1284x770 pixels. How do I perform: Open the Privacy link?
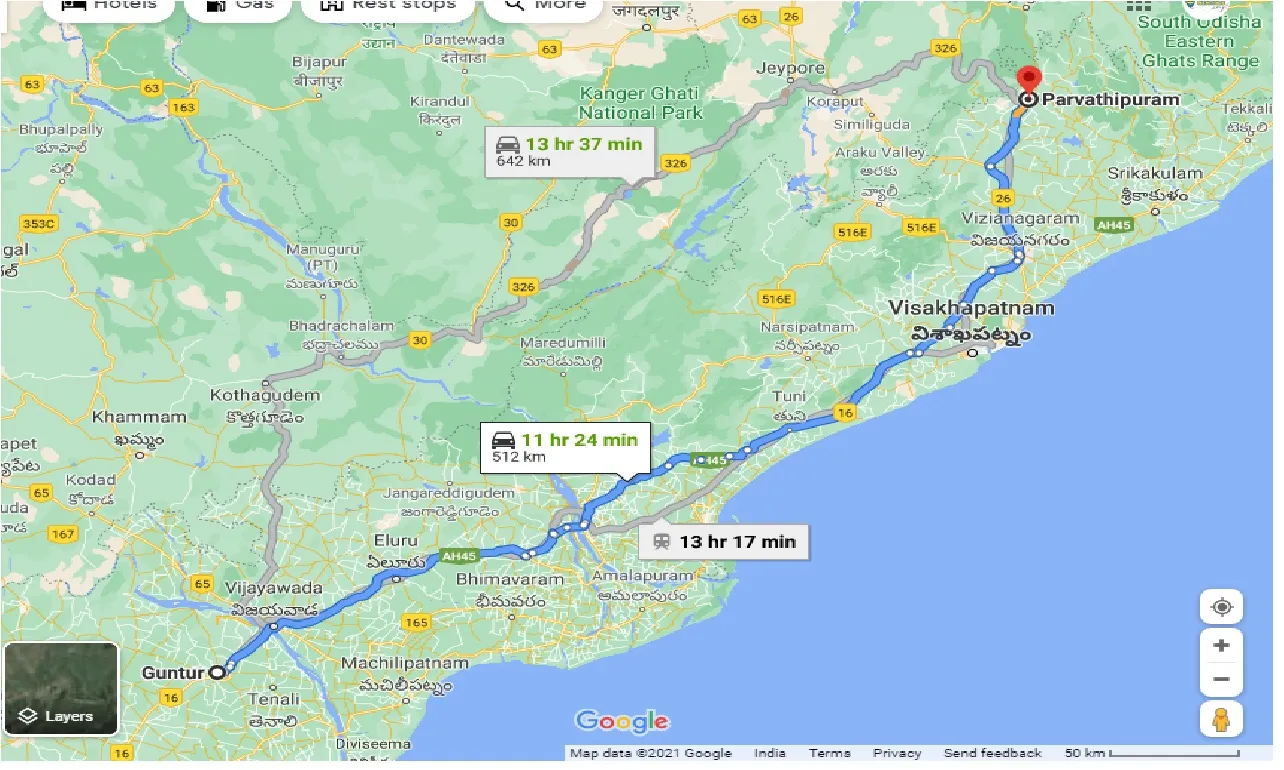coord(897,753)
